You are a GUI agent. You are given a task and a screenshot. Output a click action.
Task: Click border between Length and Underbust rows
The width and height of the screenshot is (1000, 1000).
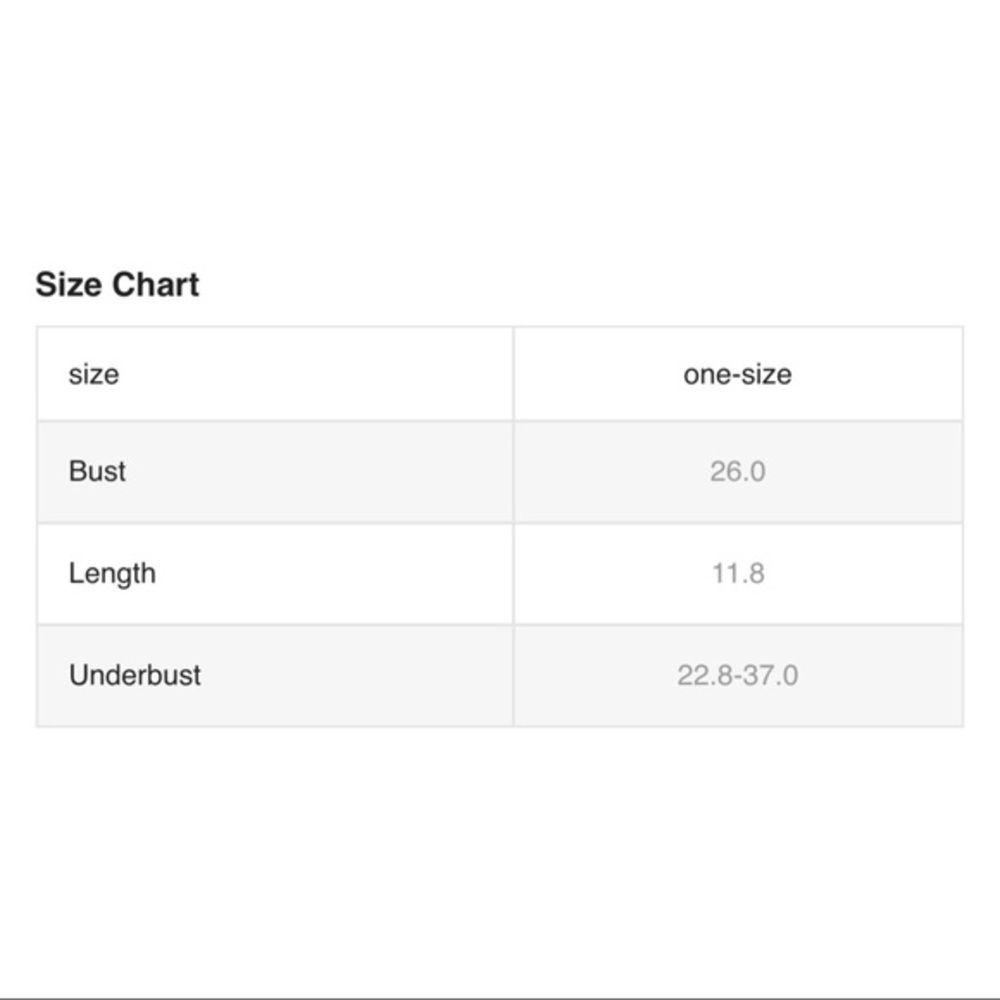click(500, 625)
